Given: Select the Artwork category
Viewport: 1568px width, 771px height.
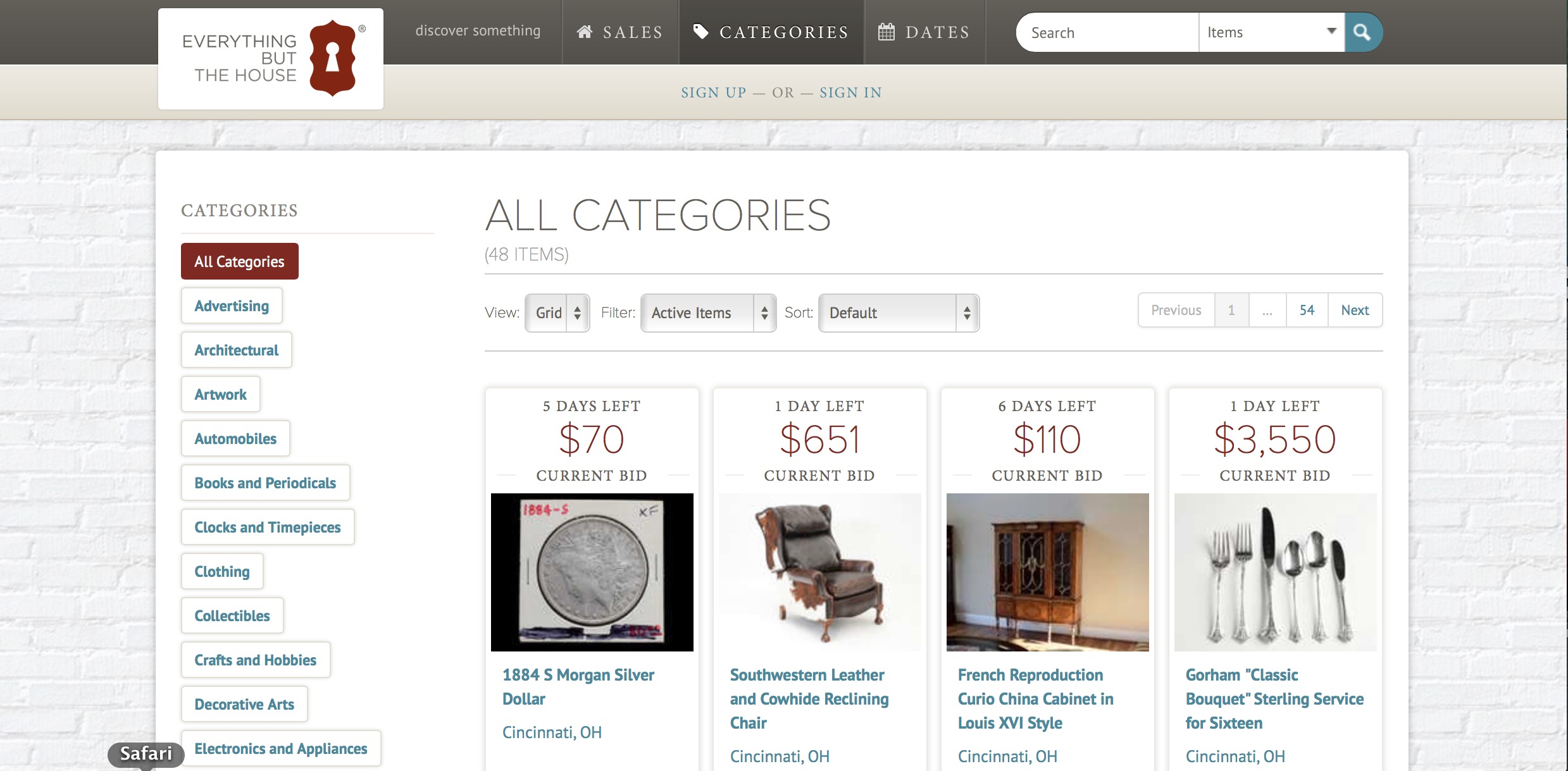Looking at the screenshot, I should coord(220,394).
